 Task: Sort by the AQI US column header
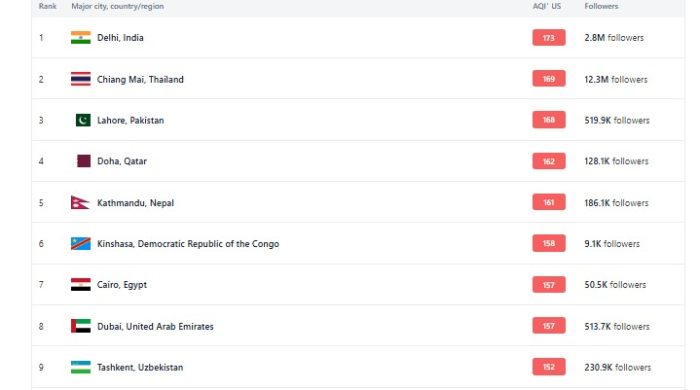pos(546,6)
